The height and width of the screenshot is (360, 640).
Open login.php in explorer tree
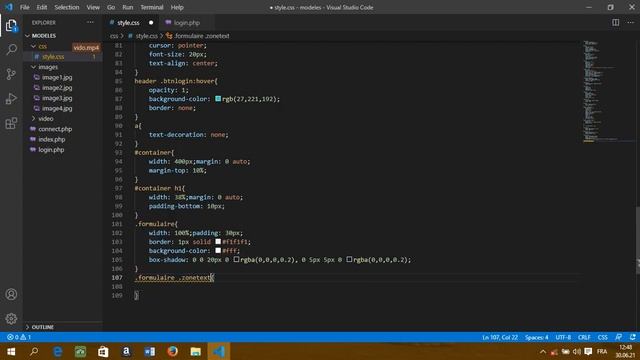click(x=51, y=150)
